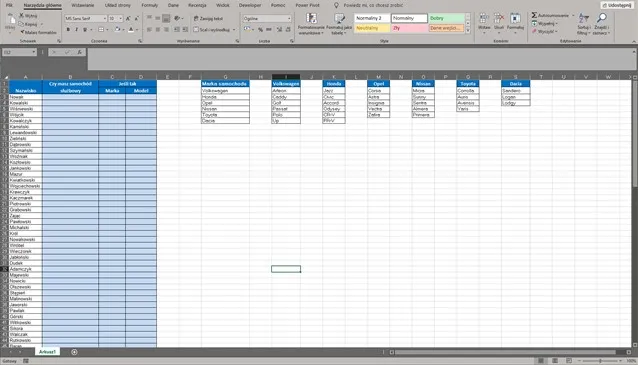Add a new sheet with plus icon
This screenshot has height=365, width=638.
[74, 352]
